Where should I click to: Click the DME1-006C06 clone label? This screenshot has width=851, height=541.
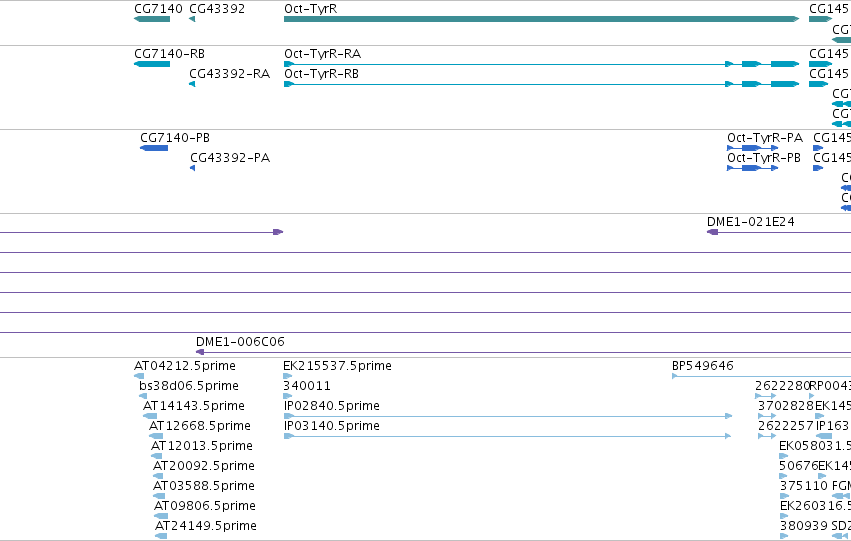pos(240,342)
